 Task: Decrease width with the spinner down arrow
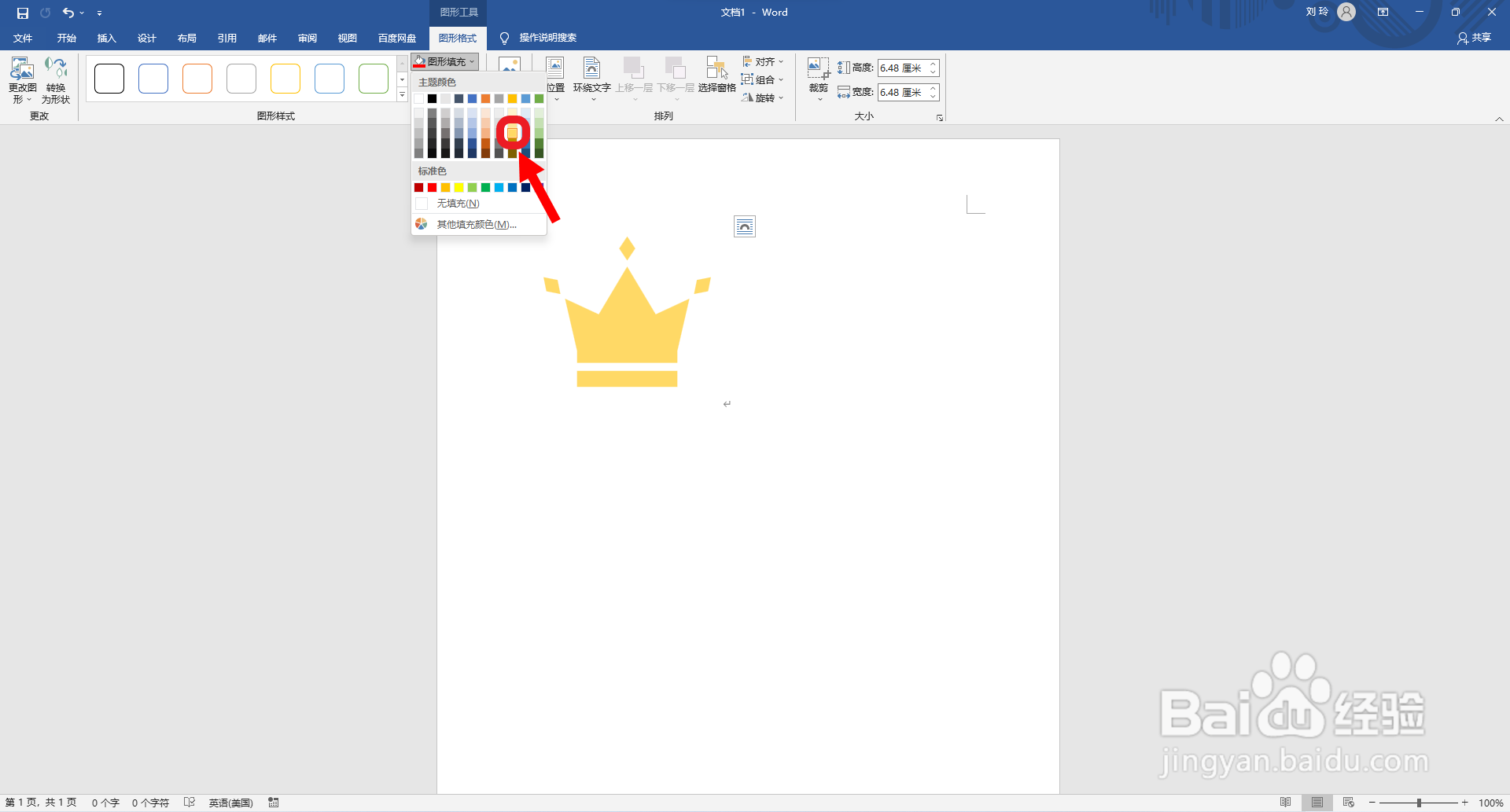934,96
